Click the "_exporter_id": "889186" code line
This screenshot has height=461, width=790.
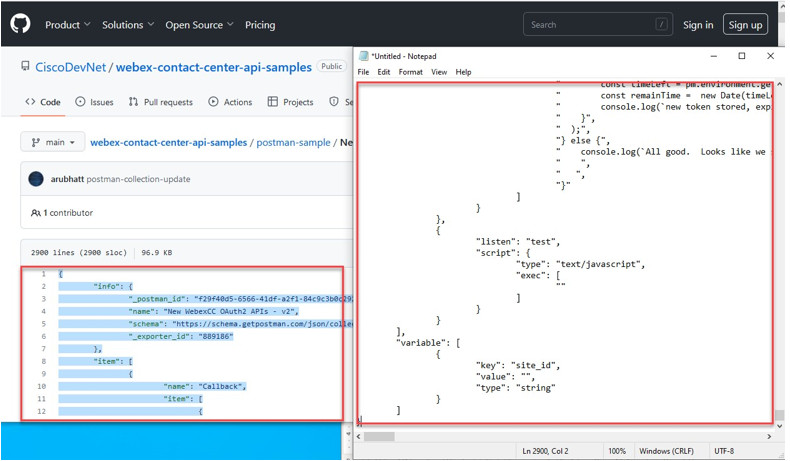[181, 336]
